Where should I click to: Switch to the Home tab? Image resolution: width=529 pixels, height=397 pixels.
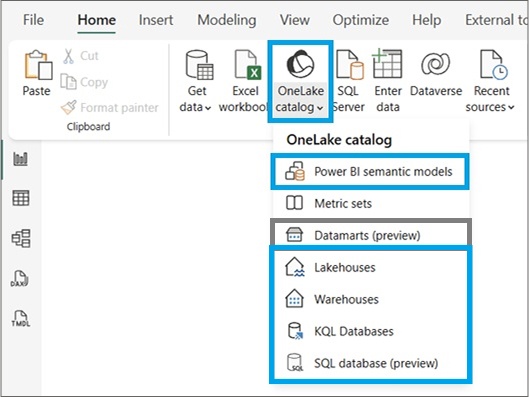(96, 20)
